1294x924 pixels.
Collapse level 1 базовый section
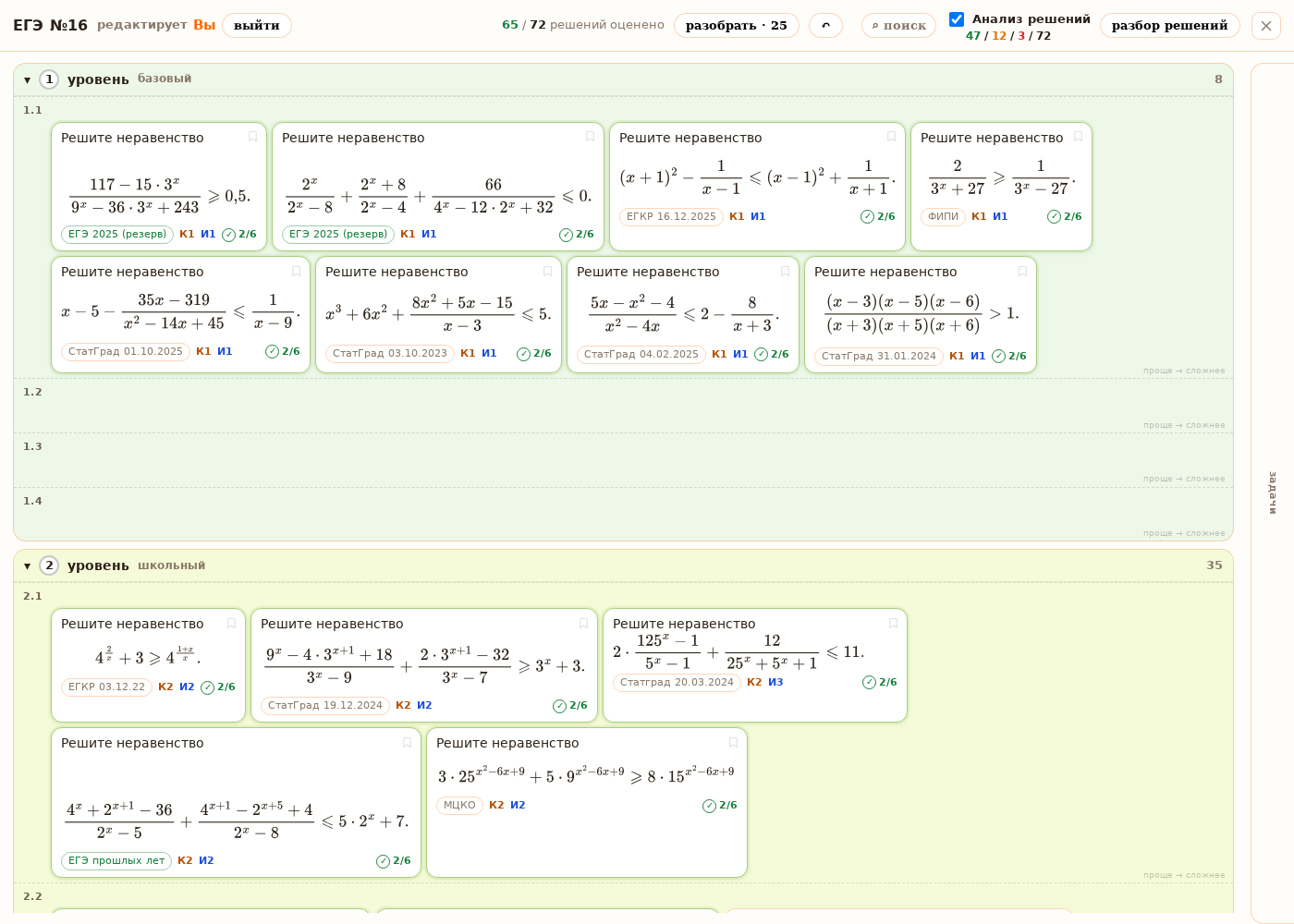28,79
